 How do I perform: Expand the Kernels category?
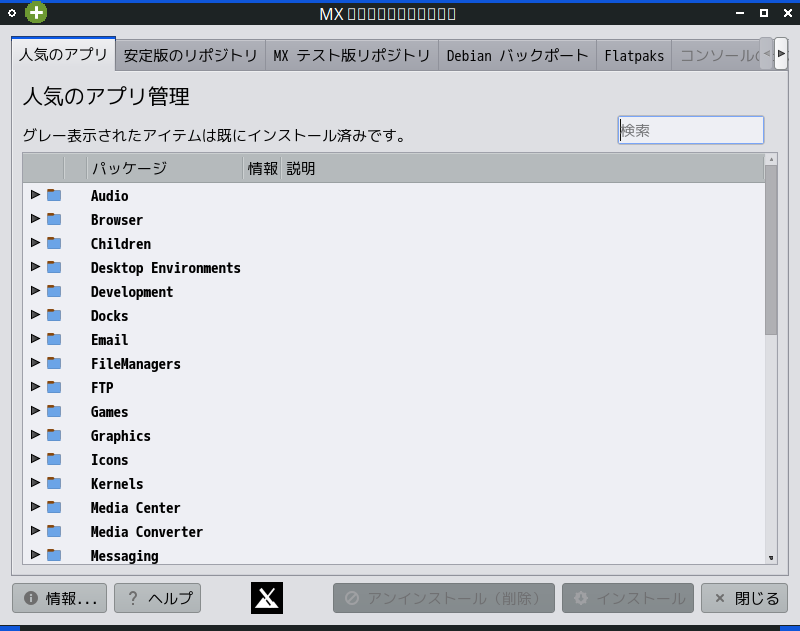[x=35, y=482]
